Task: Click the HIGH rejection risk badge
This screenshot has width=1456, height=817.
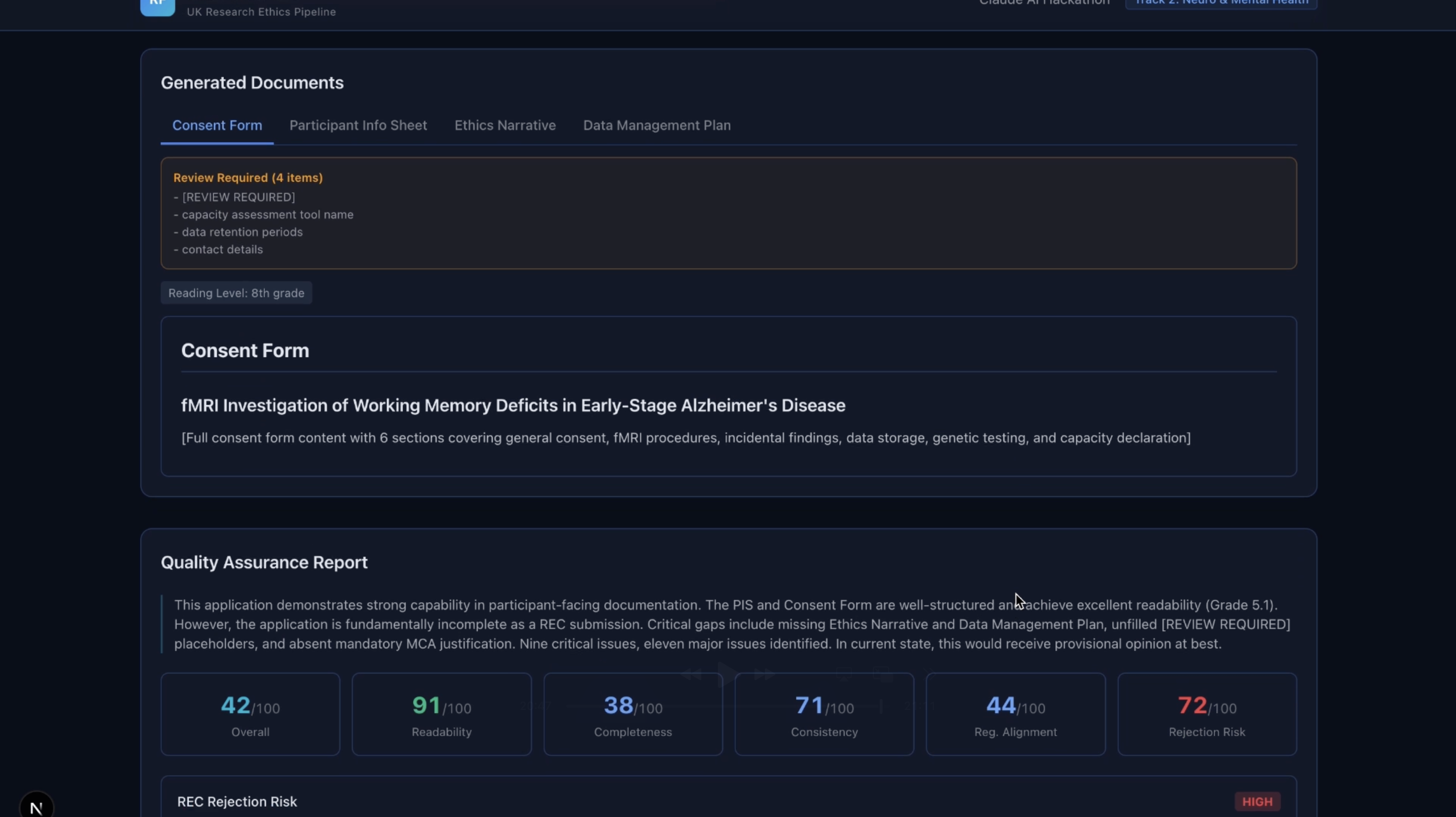Action: (1257, 801)
